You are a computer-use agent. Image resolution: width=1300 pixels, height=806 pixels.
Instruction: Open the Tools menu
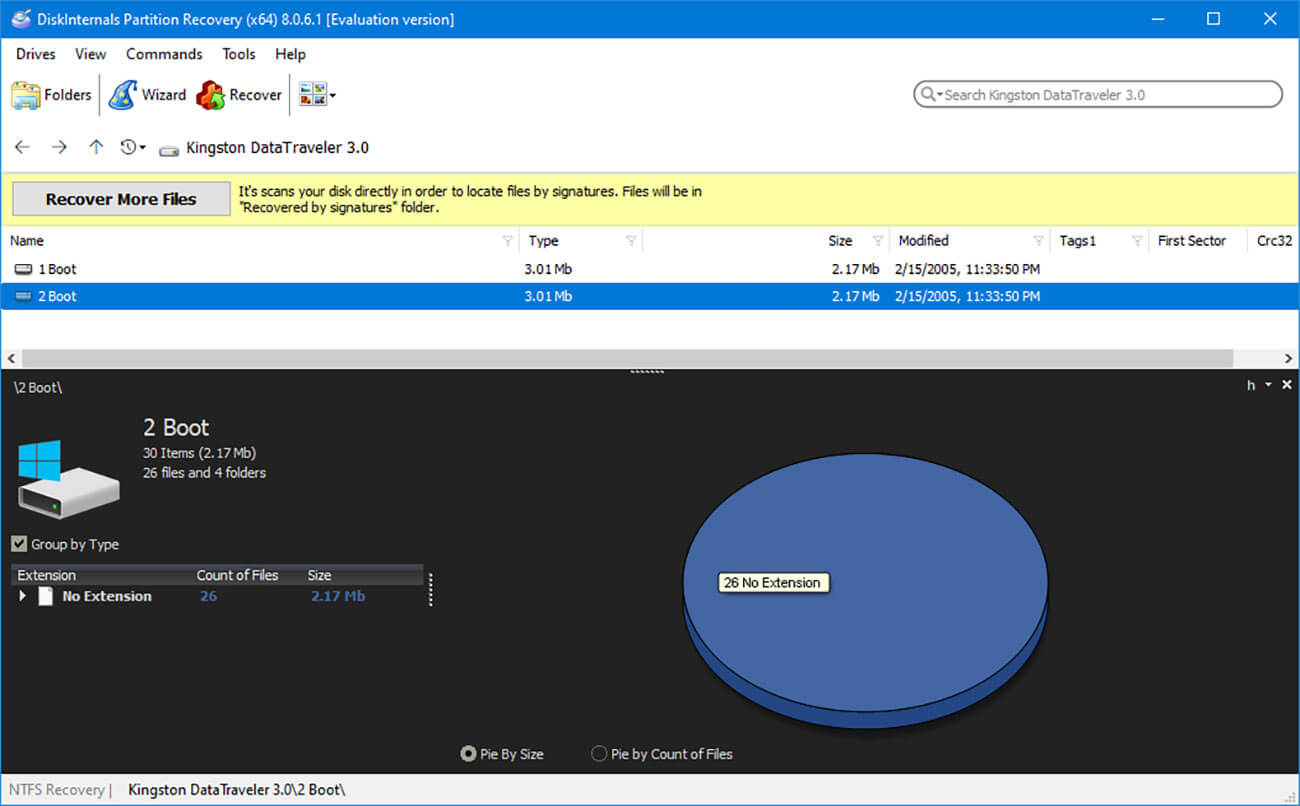click(239, 54)
